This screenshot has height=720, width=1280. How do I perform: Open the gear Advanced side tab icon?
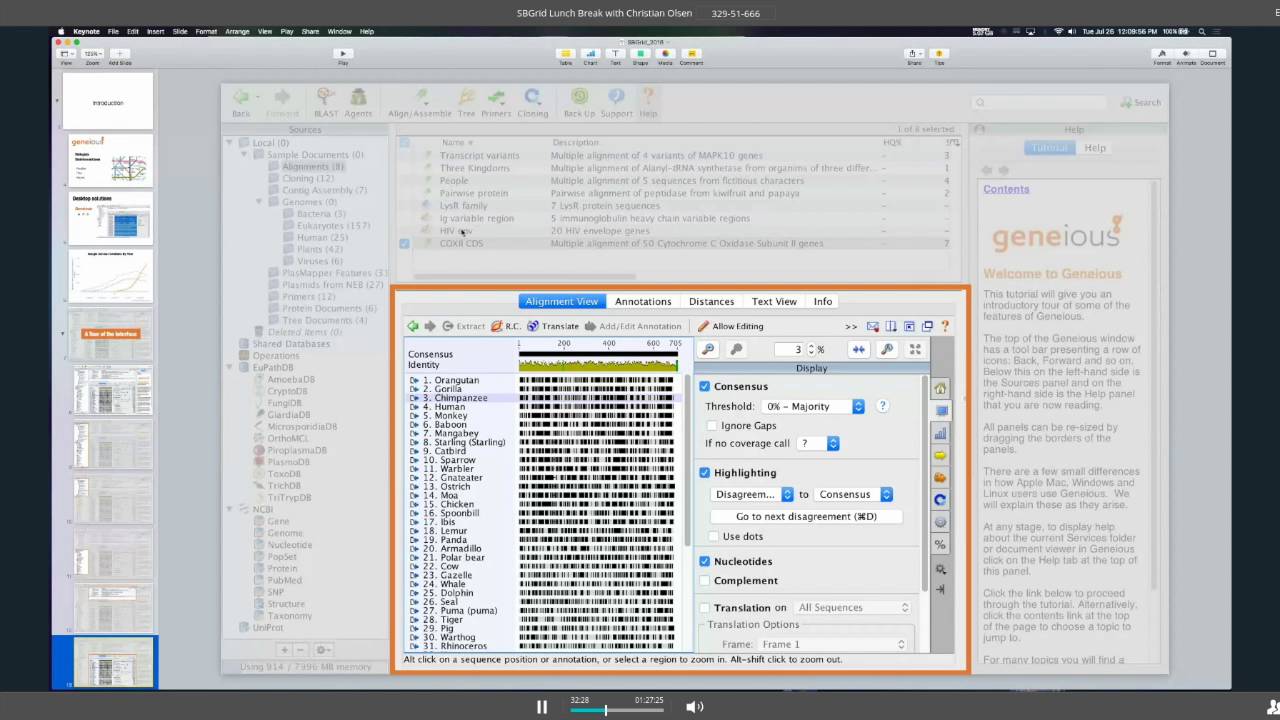pos(940,568)
